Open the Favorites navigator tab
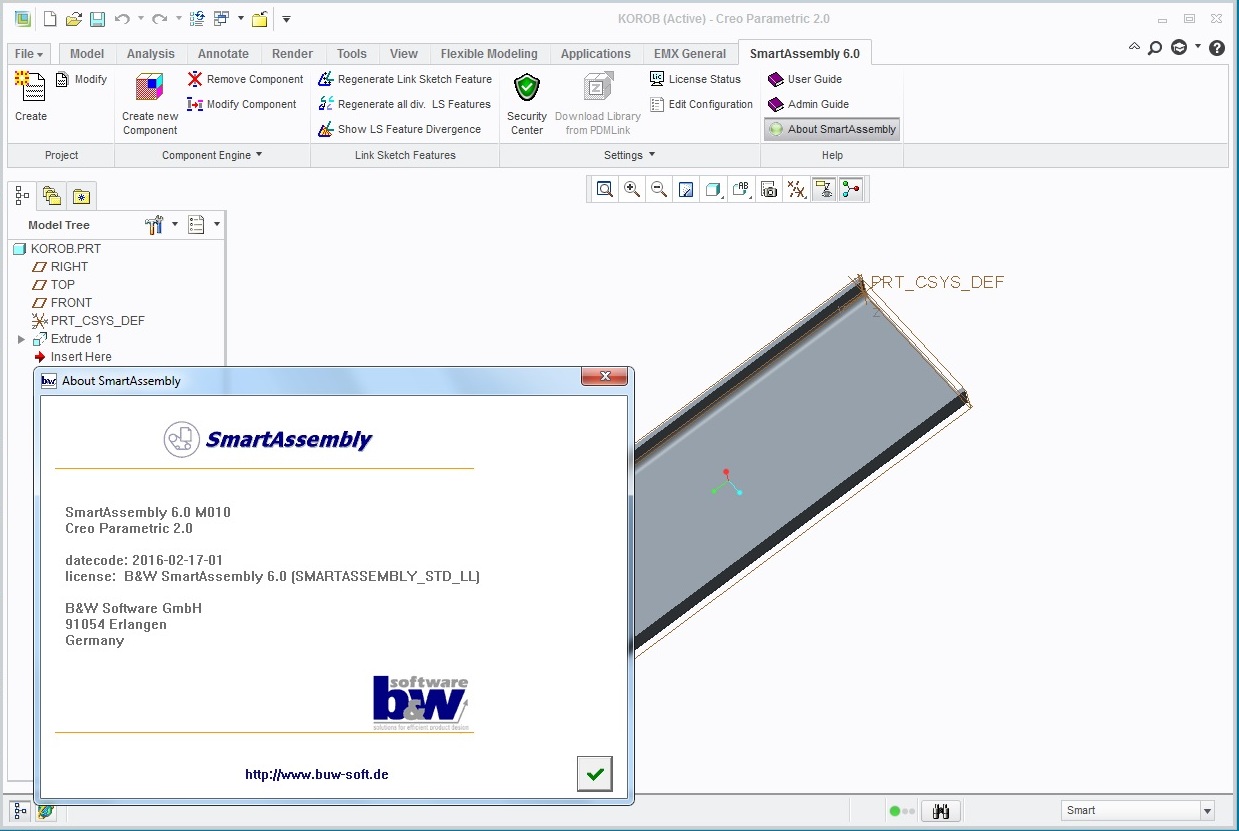Screen dimensions: 1239x831 [x=81, y=196]
